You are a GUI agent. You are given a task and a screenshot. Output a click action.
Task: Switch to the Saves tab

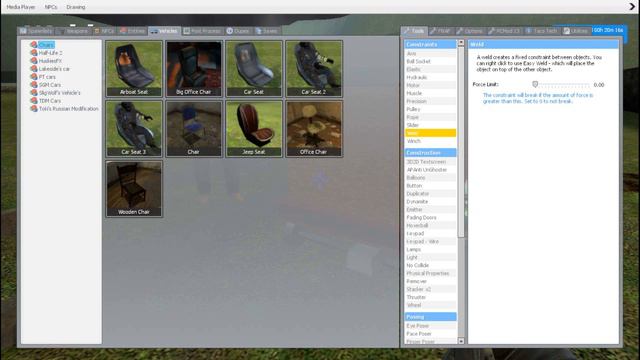267,31
